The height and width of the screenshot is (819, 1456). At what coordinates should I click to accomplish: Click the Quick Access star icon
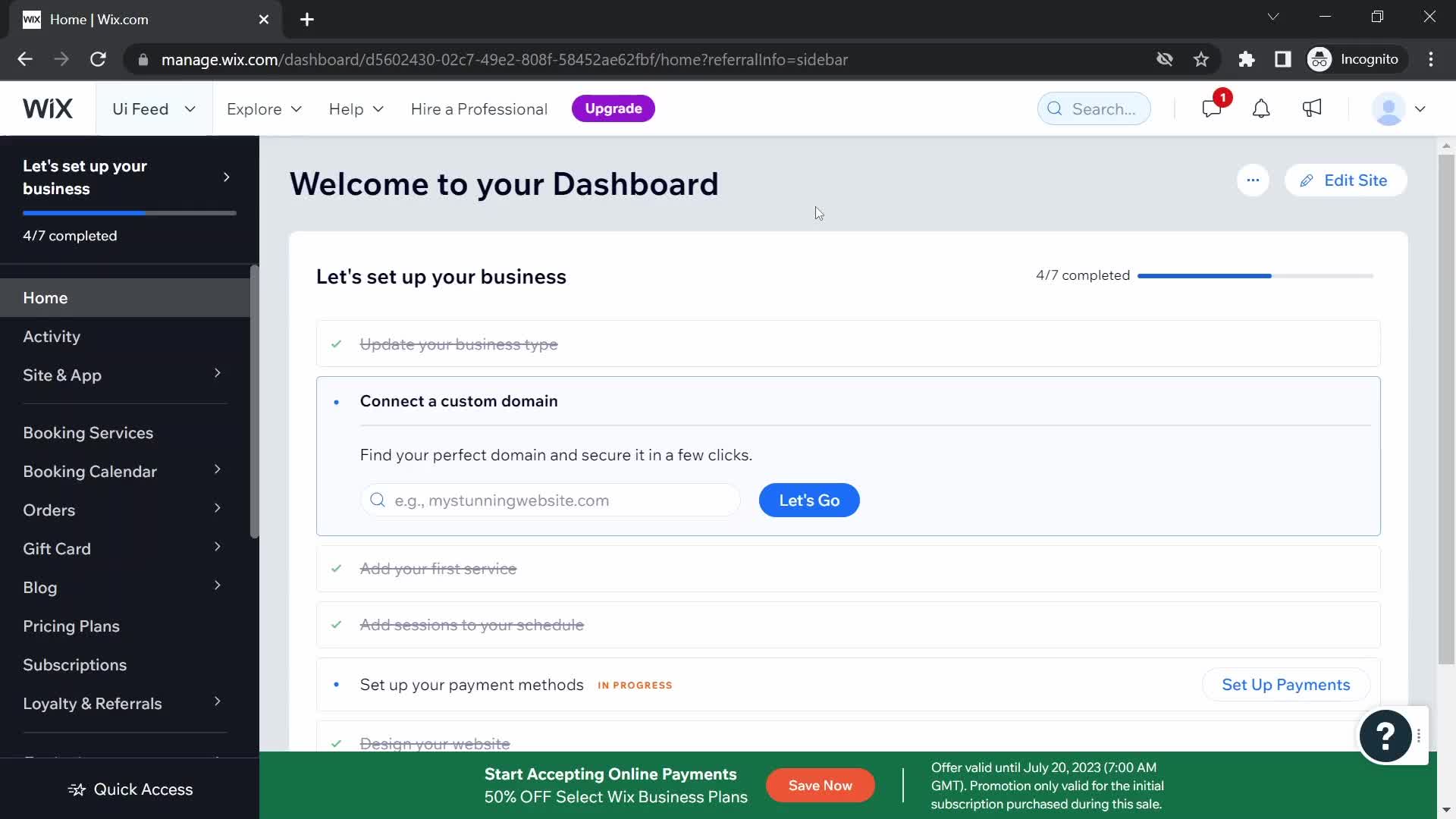tap(77, 789)
